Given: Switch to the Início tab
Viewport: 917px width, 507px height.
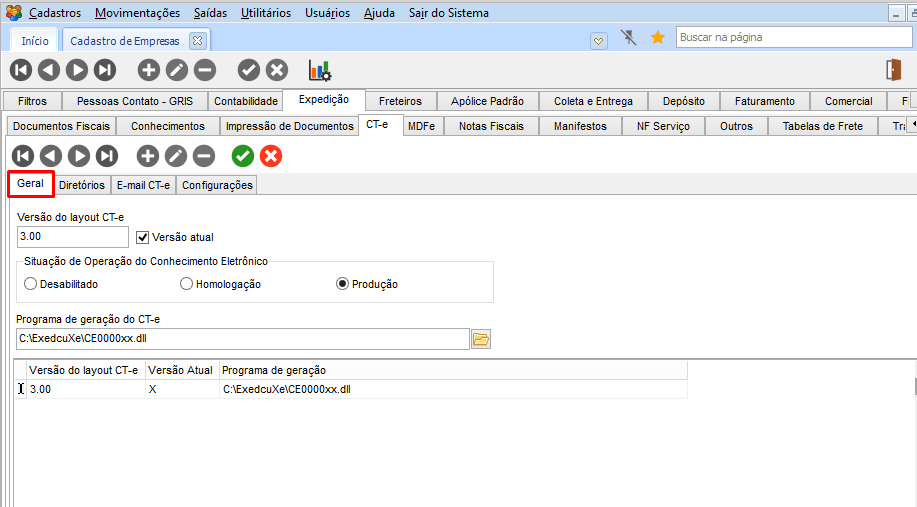Looking at the screenshot, I should (x=35, y=41).
